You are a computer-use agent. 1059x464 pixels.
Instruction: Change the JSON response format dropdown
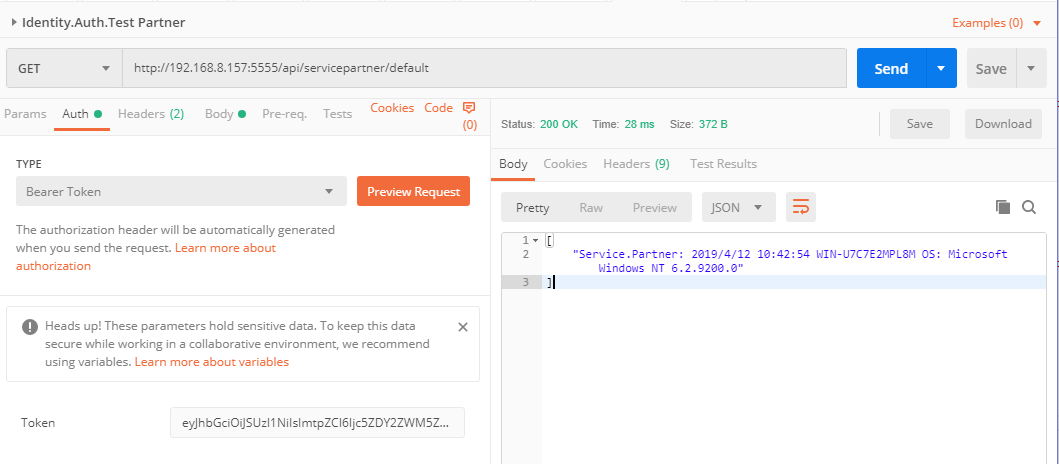pyautogui.click(x=739, y=207)
